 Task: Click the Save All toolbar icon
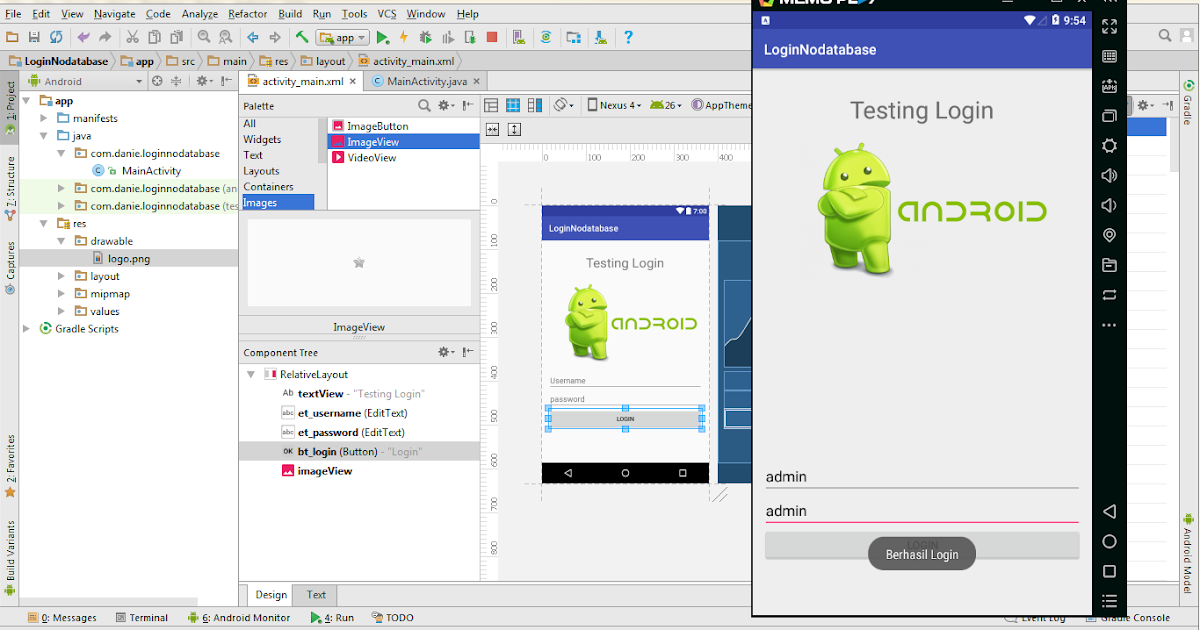coord(34,37)
